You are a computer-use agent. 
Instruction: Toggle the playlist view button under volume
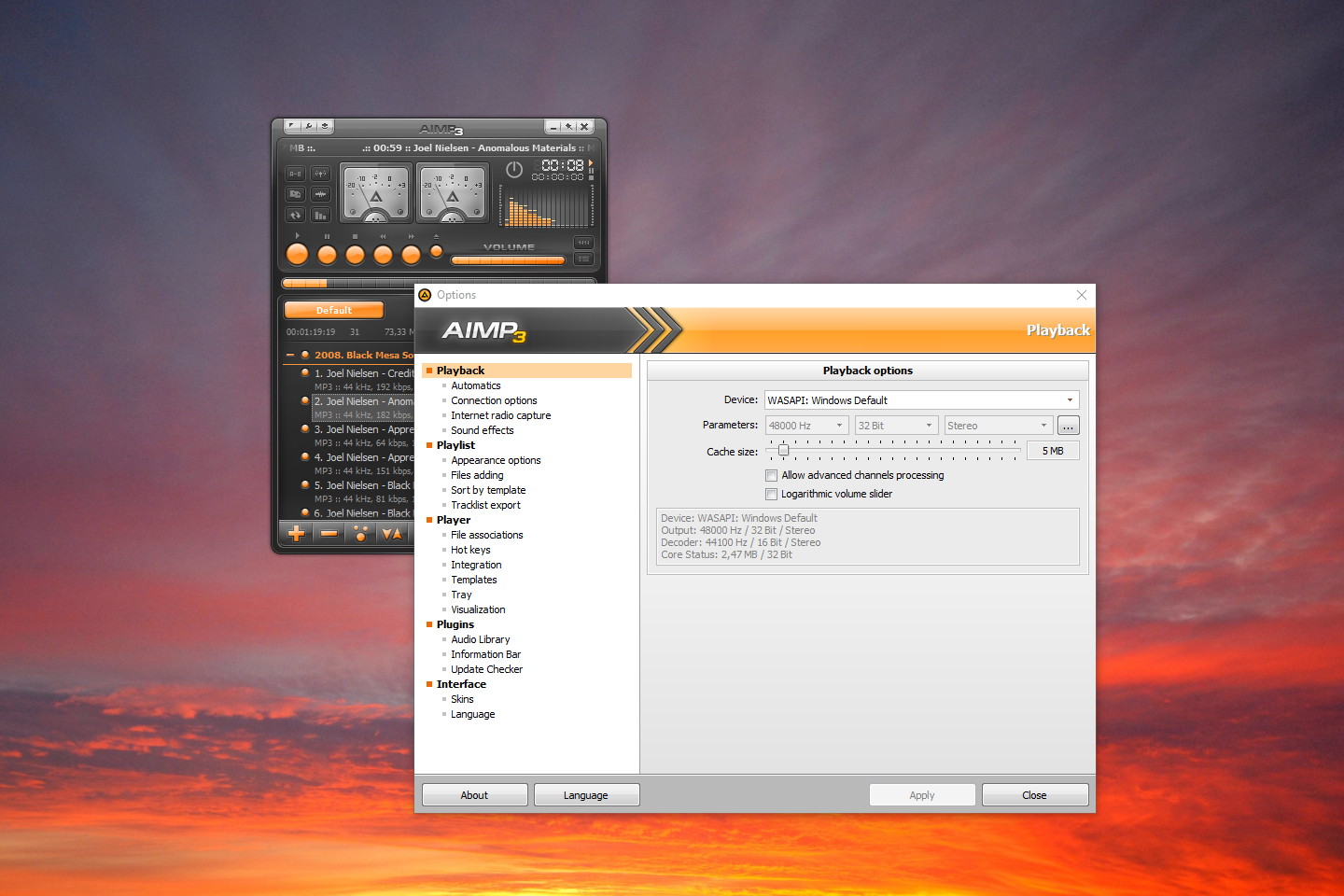pos(583,259)
